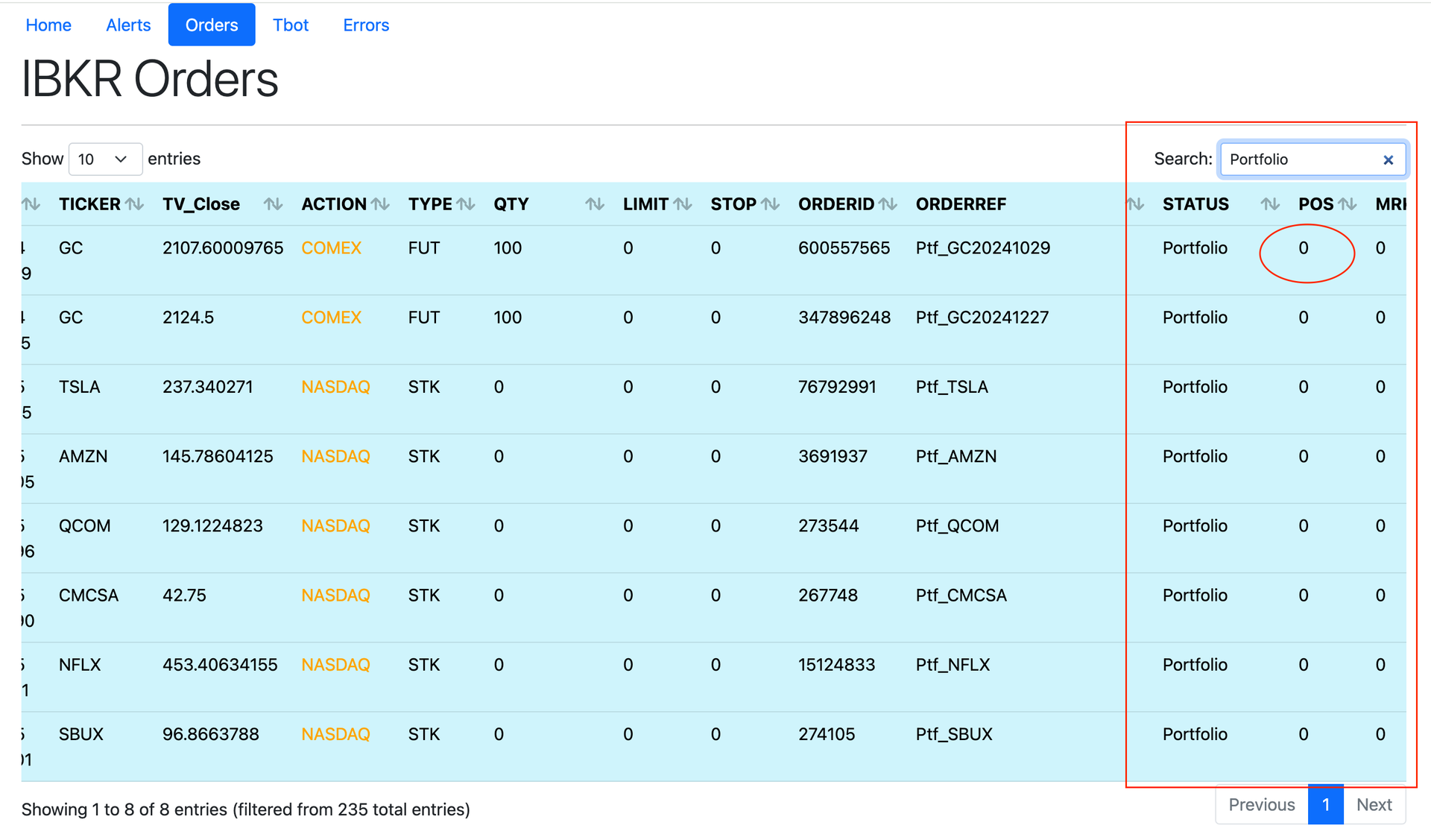The image size is (1431, 840).
Task: Clear the search field with X
Action: click(x=1388, y=160)
